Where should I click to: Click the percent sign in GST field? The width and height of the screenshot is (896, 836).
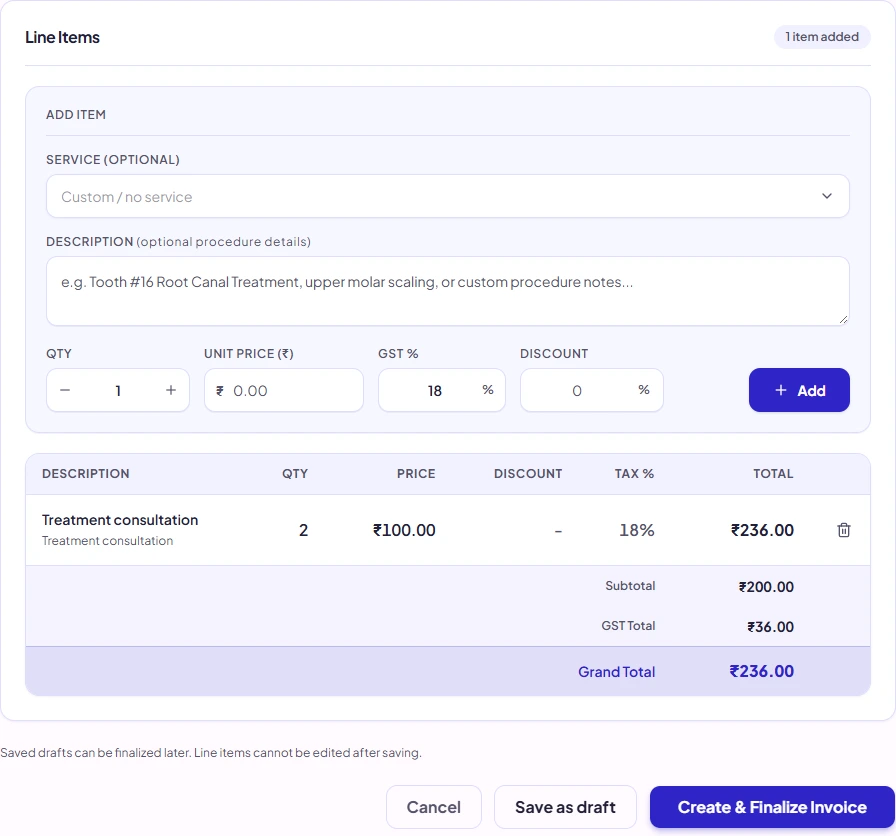487,390
